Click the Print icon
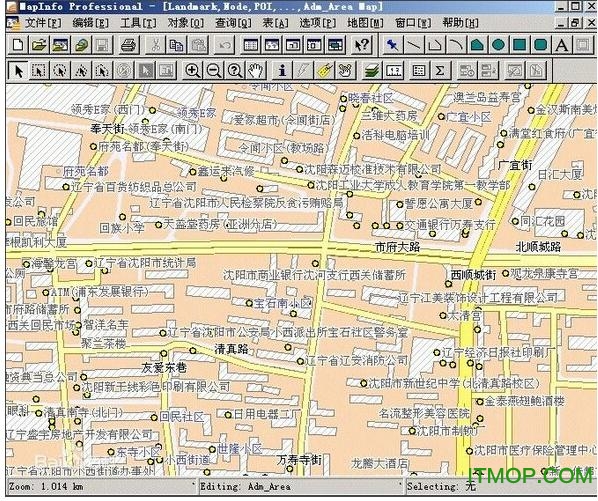The image size is (598, 501). coord(129,45)
